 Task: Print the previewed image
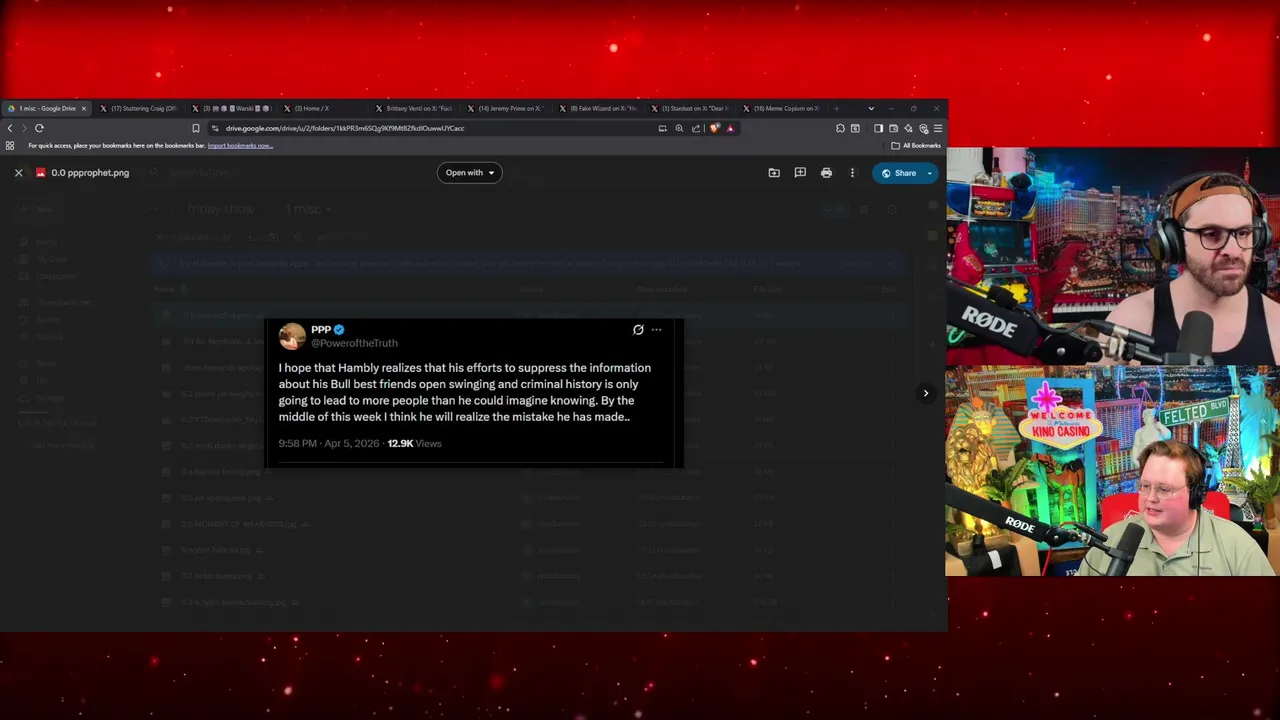point(826,173)
